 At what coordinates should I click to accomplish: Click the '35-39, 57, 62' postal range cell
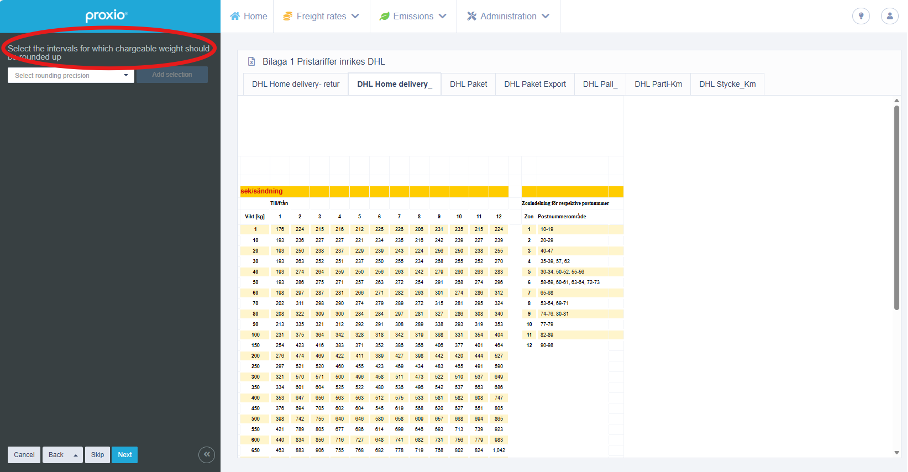(555, 261)
